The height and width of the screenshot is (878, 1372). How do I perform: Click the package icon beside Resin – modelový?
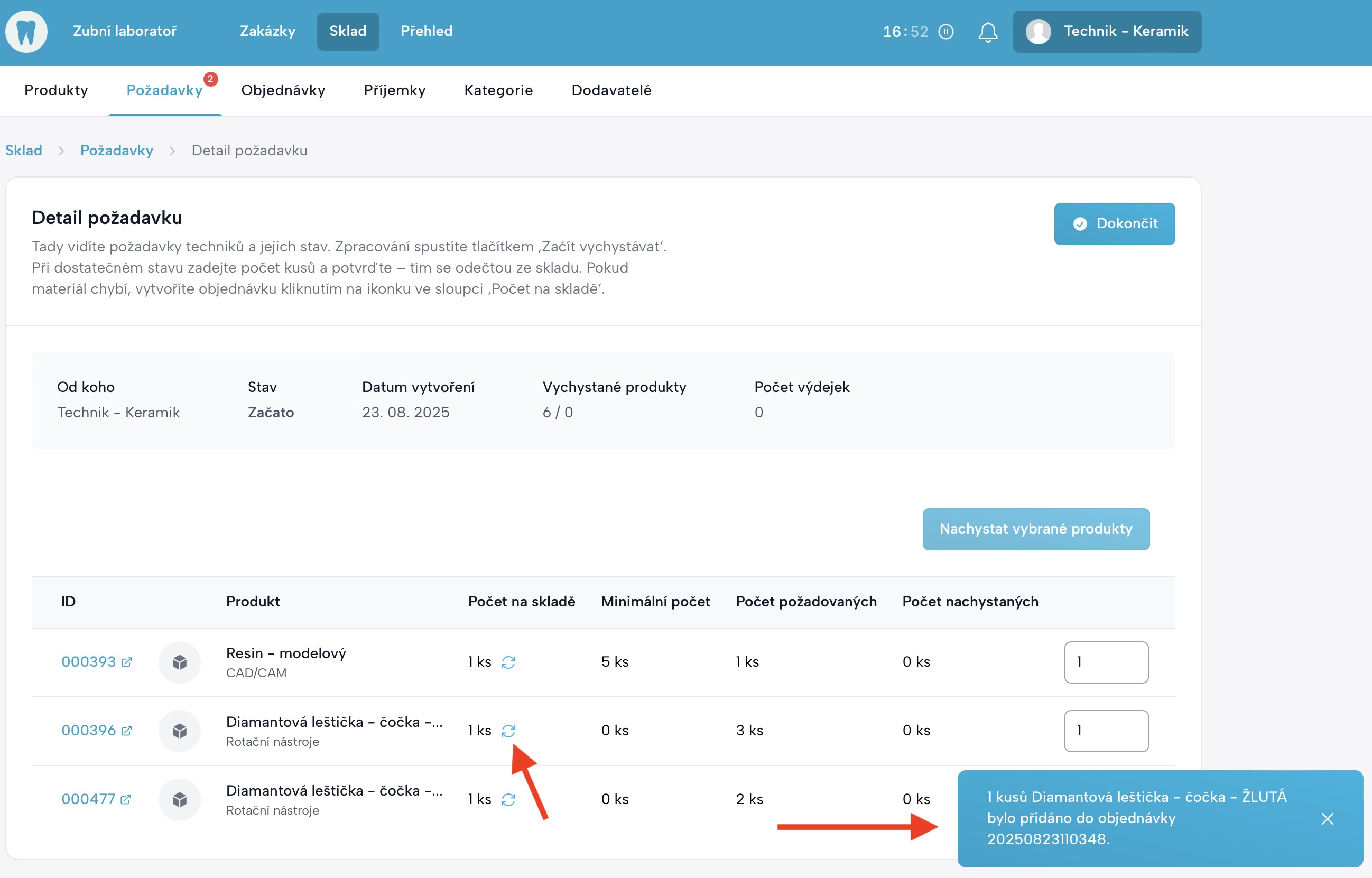click(x=180, y=662)
